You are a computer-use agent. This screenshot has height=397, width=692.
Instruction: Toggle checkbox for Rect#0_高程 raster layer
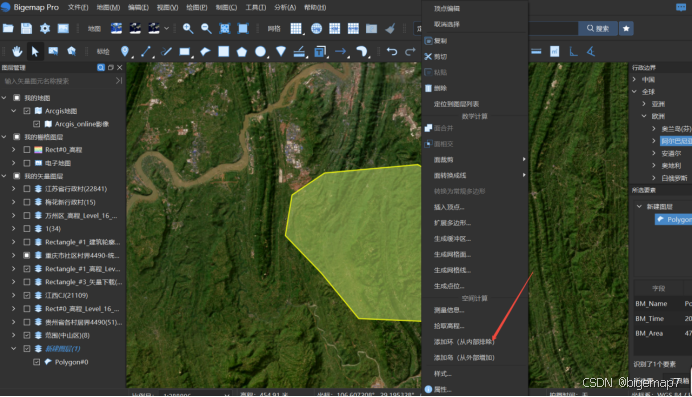27,150
